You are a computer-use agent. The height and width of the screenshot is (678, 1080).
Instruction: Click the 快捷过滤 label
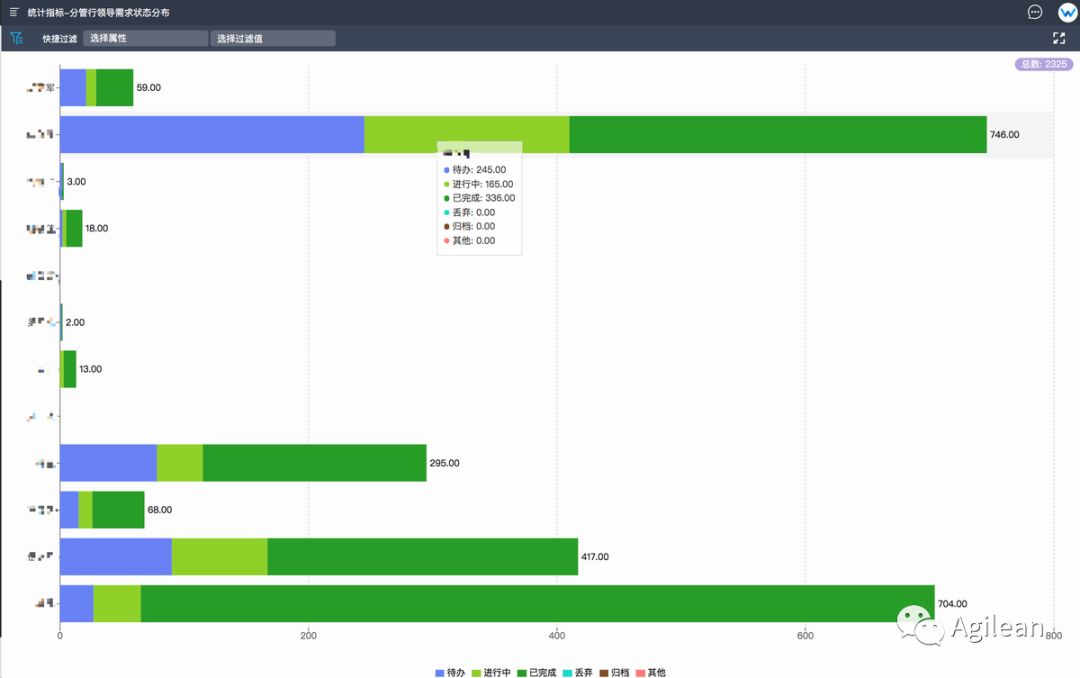(x=59, y=39)
